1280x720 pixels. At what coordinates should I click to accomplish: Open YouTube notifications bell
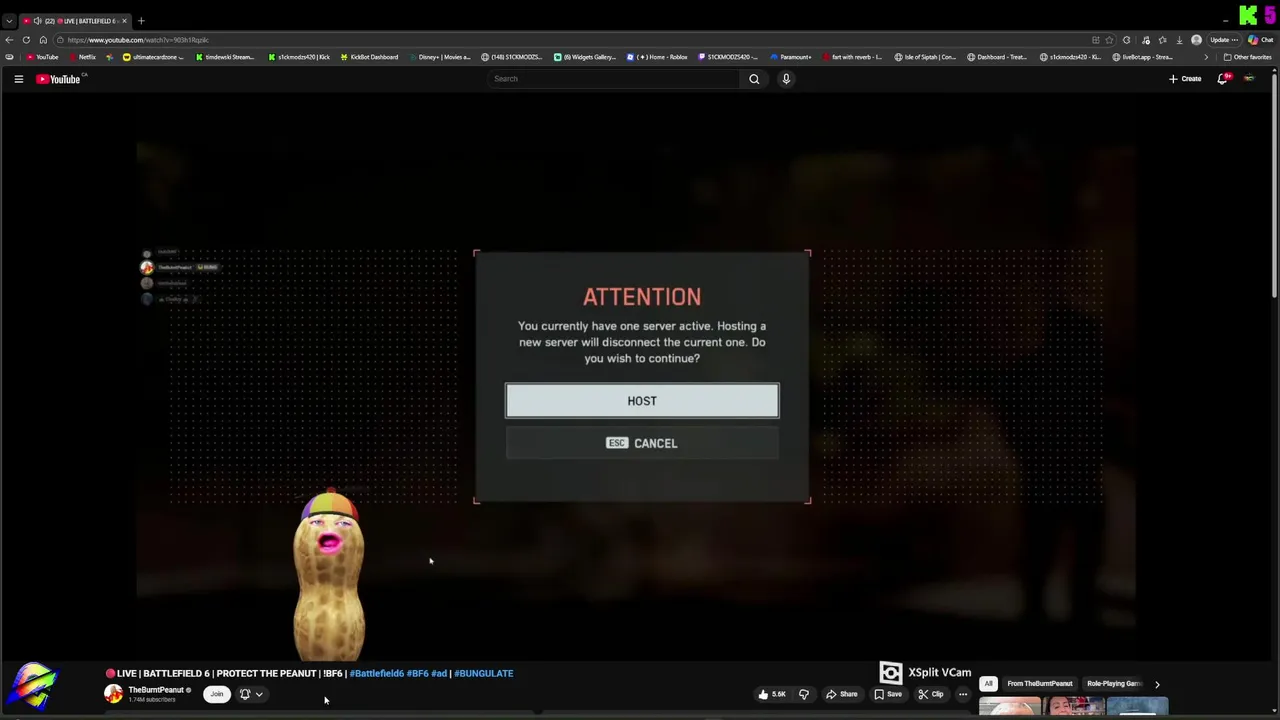(x=1222, y=79)
